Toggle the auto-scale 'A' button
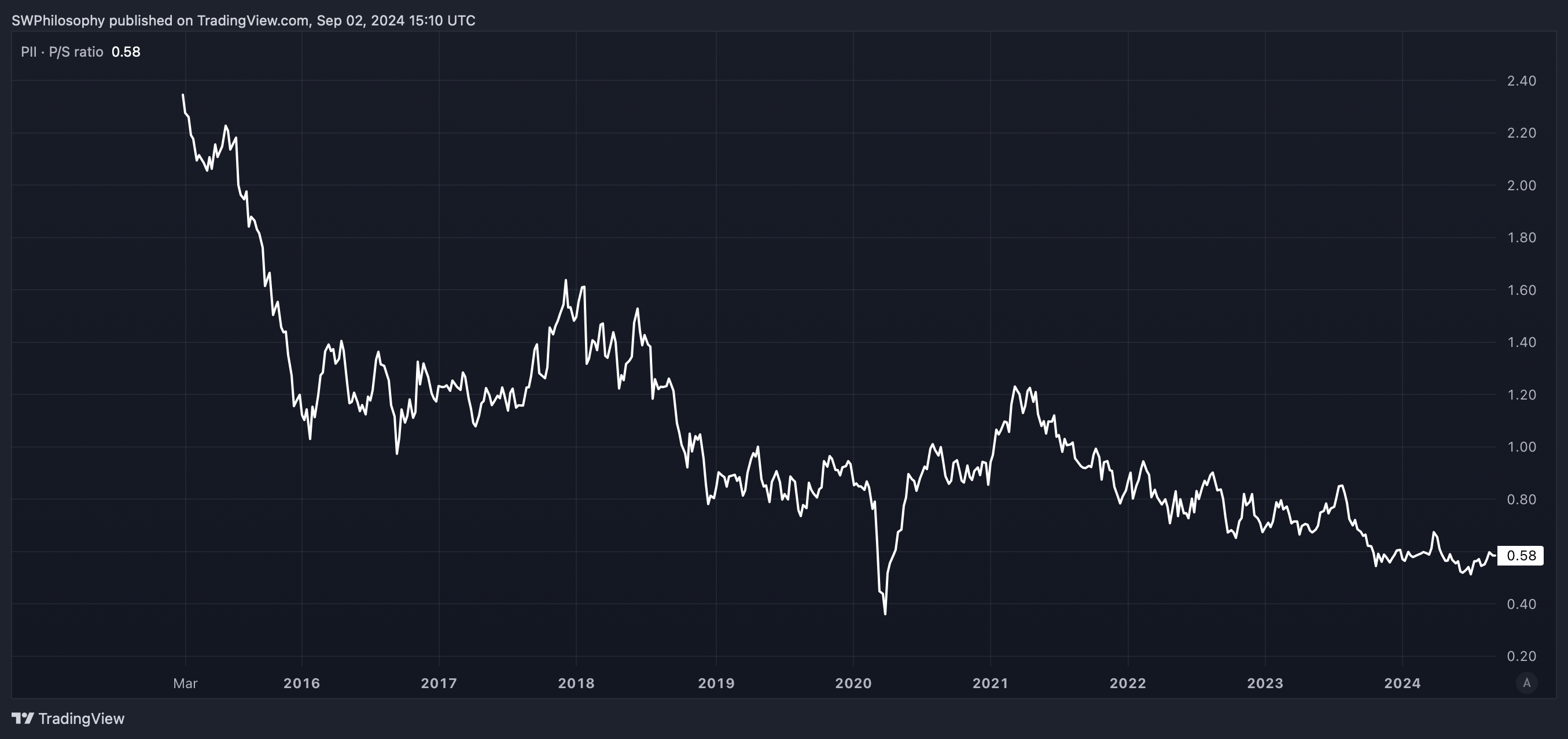Image resolution: width=1568 pixels, height=739 pixels. (x=1526, y=683)
